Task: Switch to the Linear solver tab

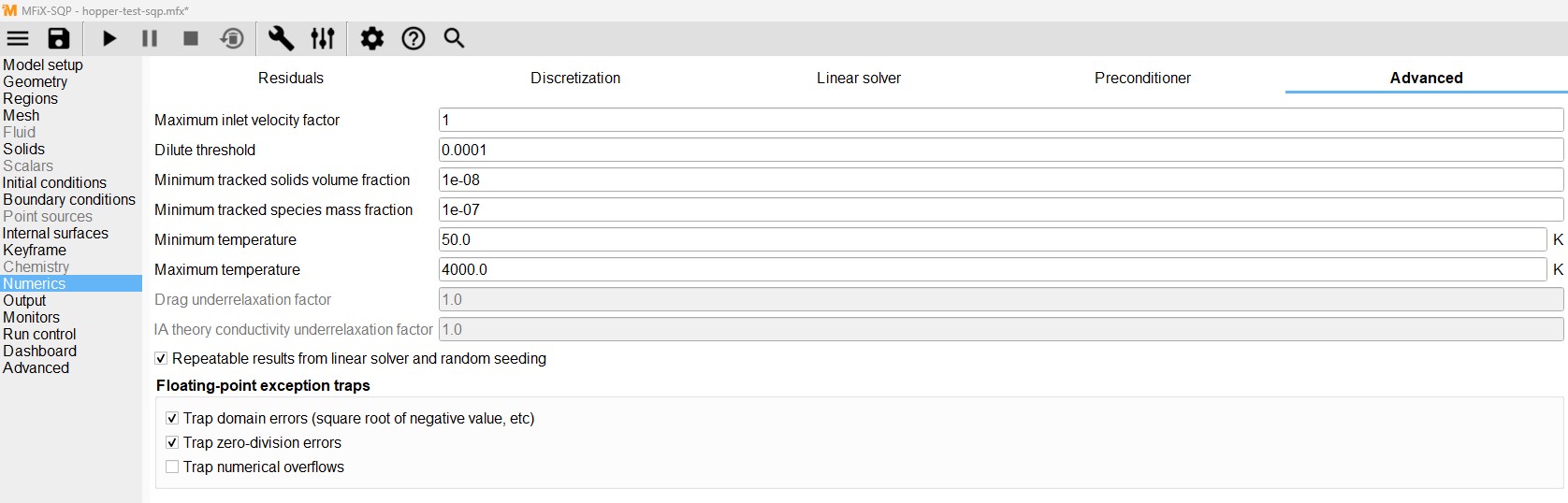Action: click(x=858, y=78)
